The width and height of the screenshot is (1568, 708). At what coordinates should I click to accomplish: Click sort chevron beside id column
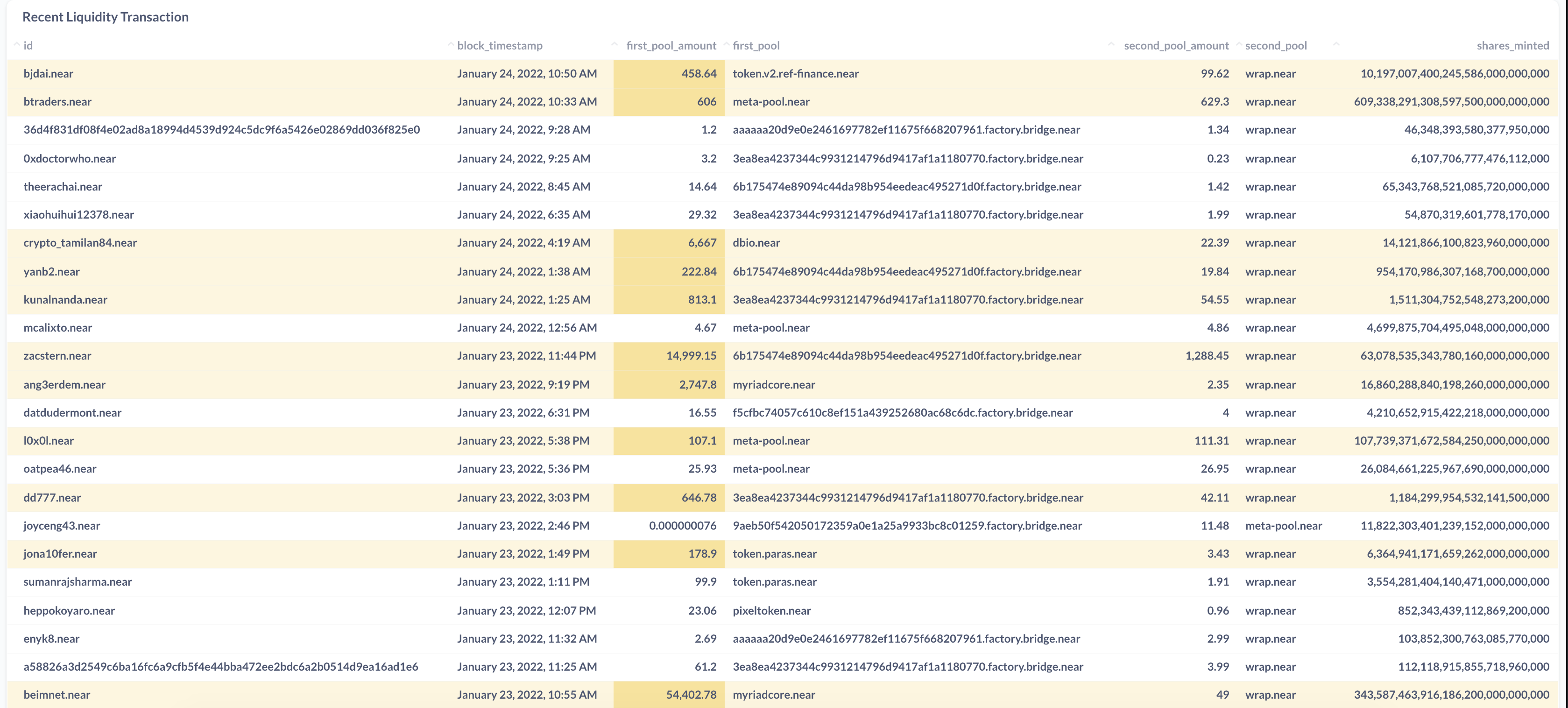16,45
